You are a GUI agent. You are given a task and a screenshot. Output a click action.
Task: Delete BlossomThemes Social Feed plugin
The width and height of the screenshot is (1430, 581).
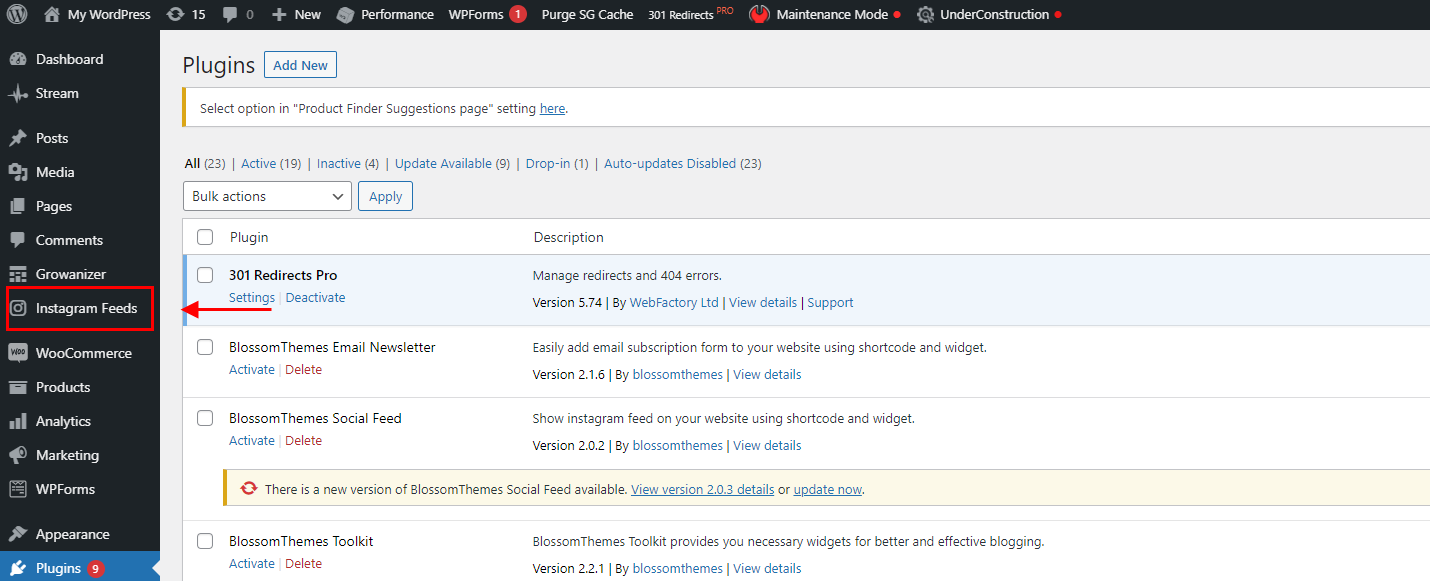(303, 440)
